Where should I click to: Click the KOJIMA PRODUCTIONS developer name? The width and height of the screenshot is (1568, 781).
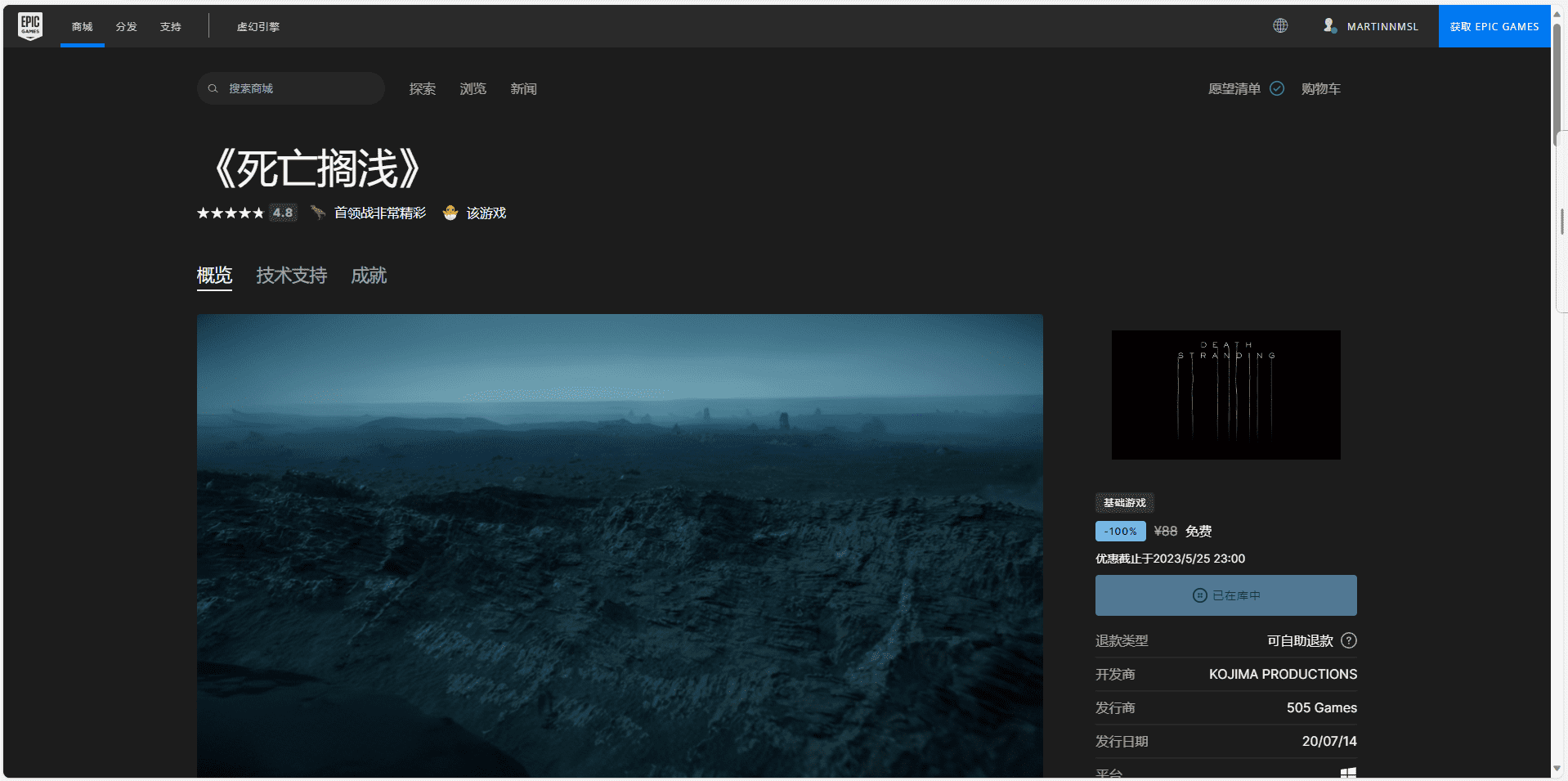1283,674
